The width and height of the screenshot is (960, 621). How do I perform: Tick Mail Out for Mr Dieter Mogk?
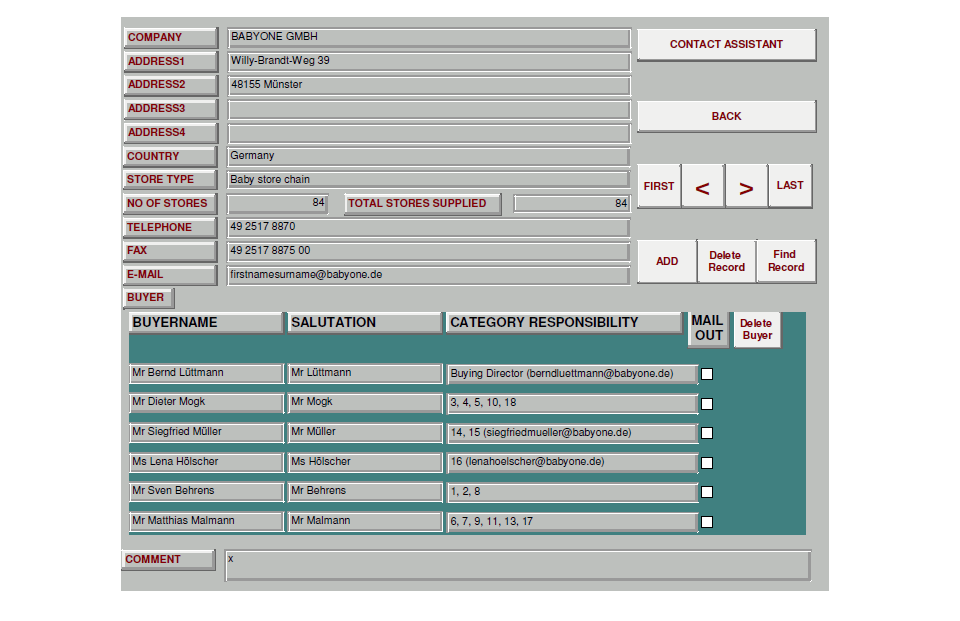coord(707,404)
